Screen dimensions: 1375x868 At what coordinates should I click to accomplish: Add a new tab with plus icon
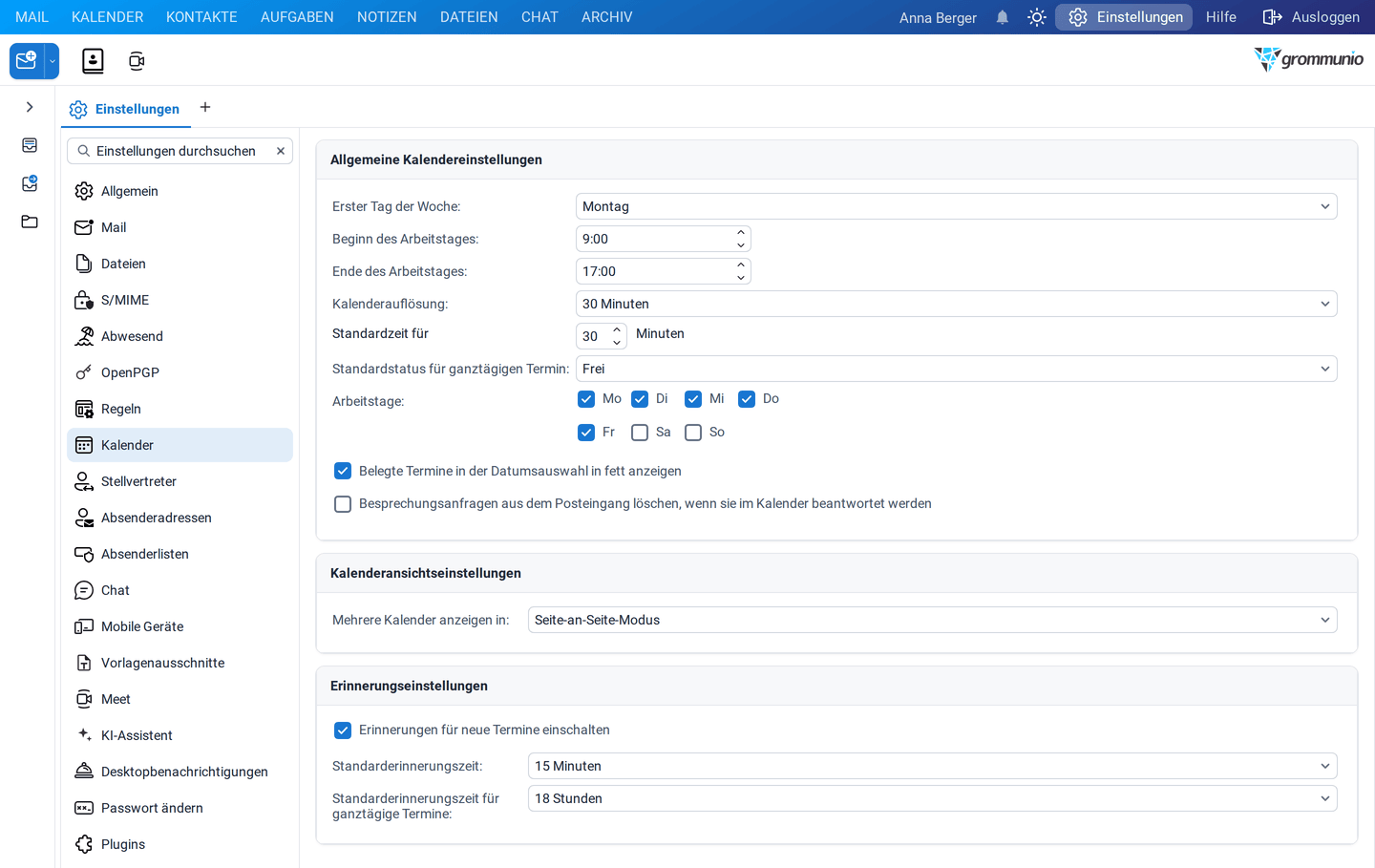coord(205,107)
